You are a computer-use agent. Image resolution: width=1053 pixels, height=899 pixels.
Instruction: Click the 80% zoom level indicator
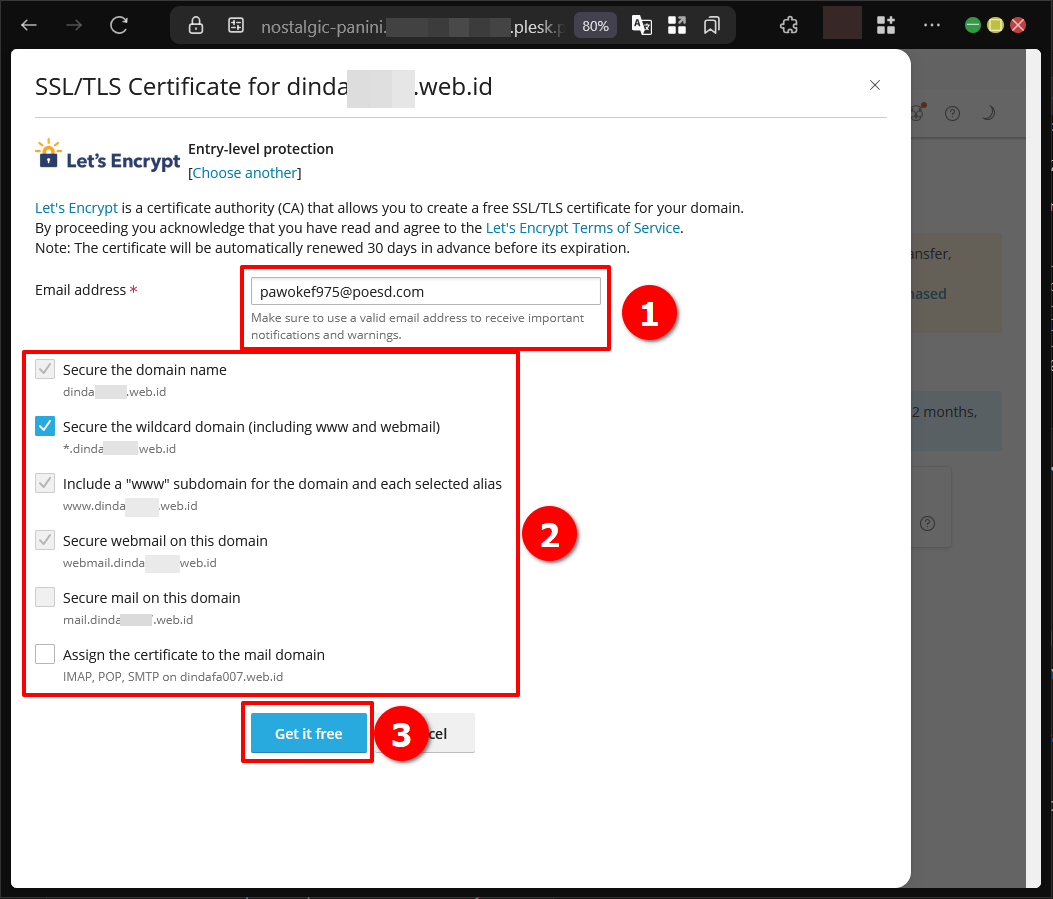(x=595, y=26)
